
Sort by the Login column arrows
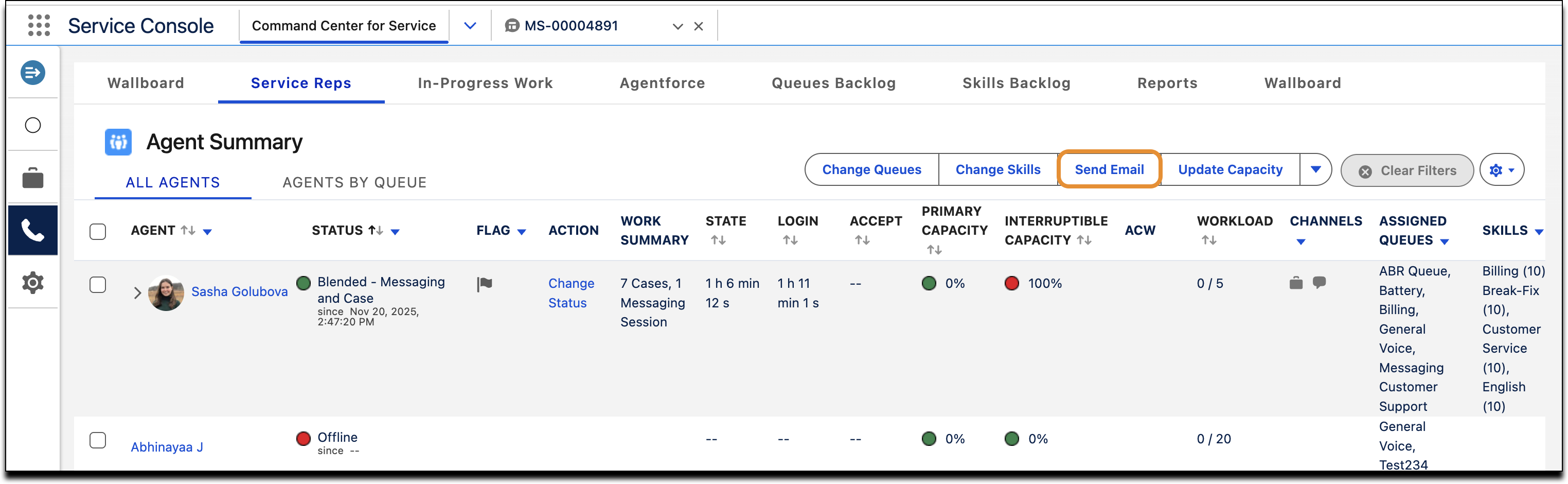(x=790, y=240)
